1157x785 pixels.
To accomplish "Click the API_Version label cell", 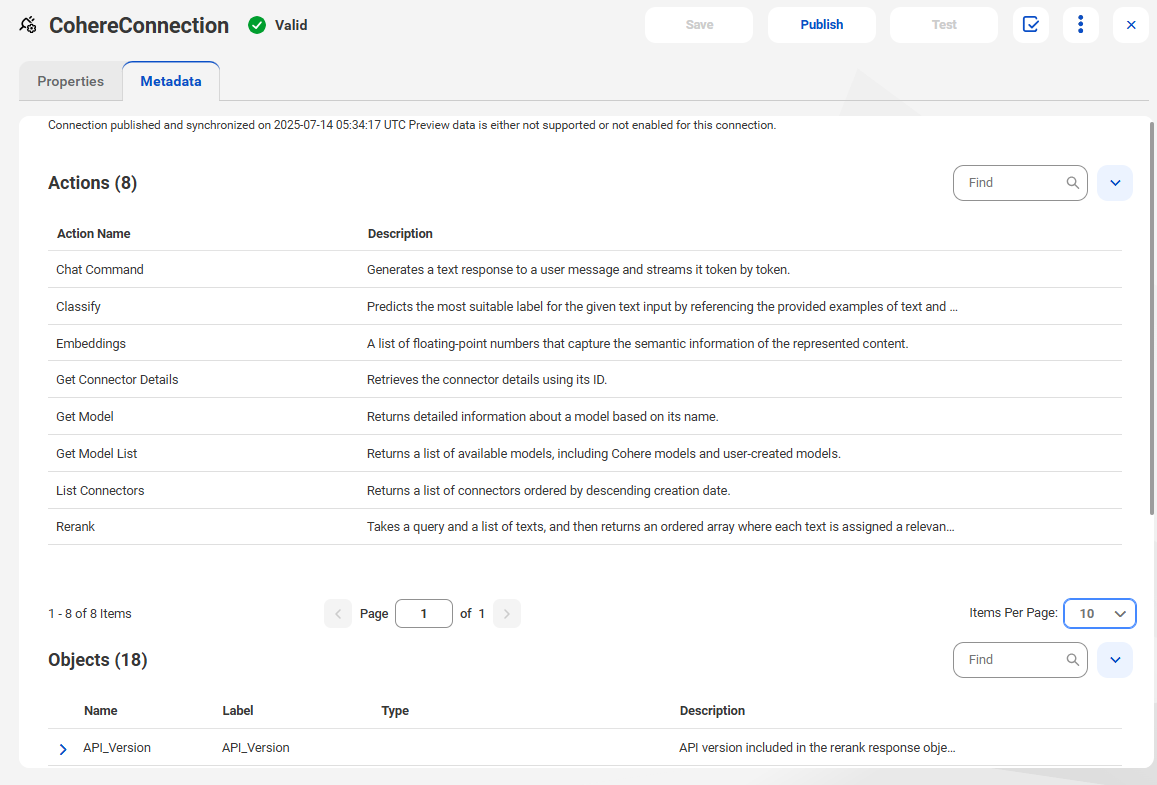I will [x=255, y=748].
